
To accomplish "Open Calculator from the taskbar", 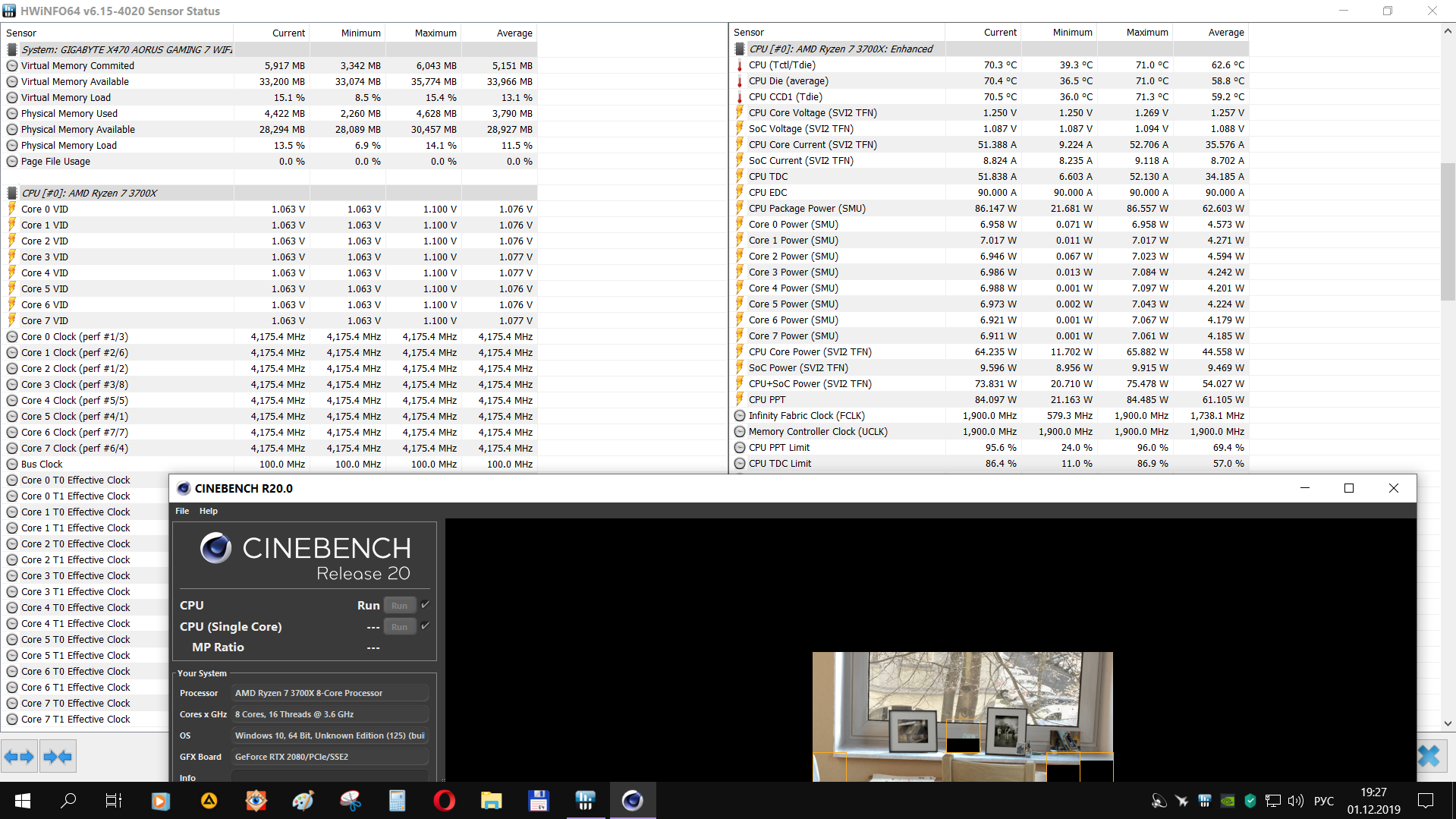I will 398,800.
